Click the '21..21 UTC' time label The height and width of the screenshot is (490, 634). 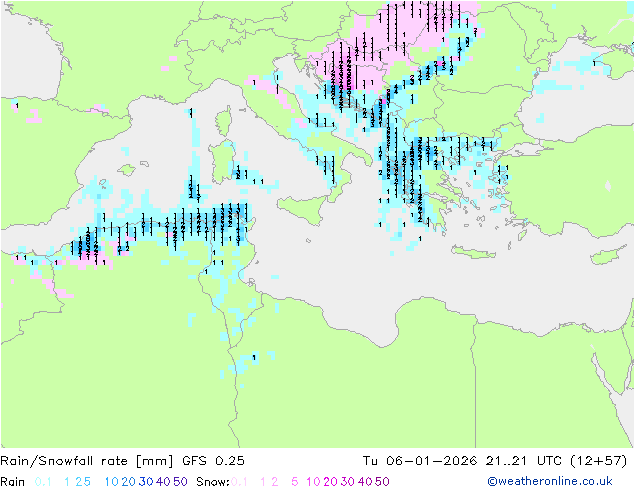pyautogui.click(x=523, y=461)
